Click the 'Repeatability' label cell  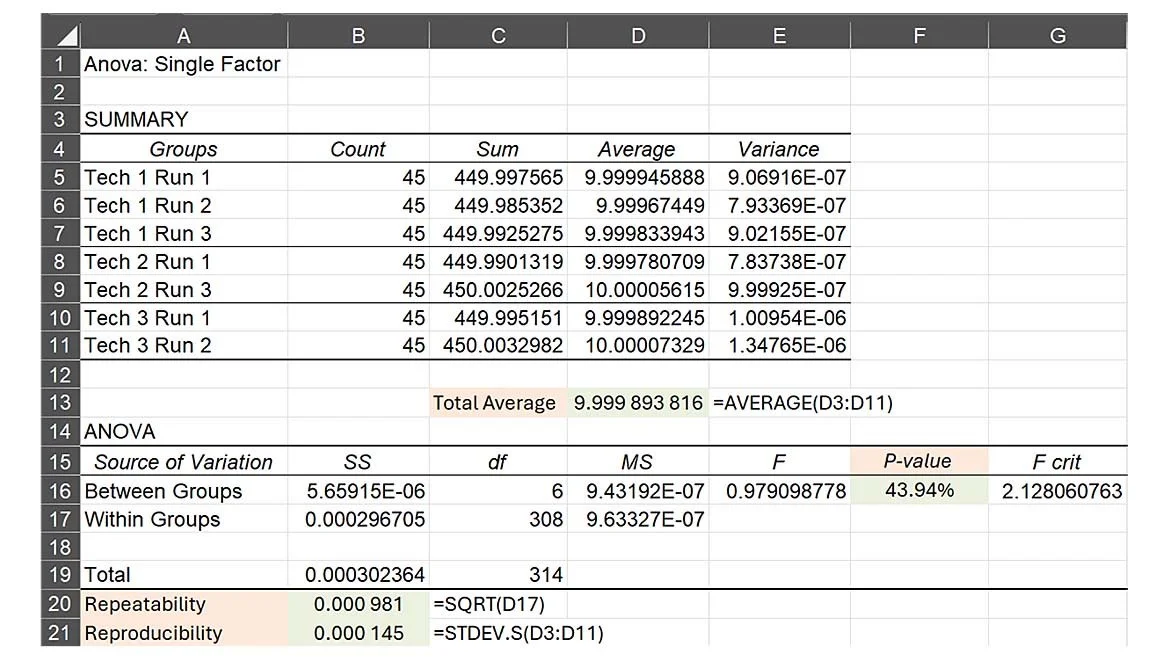184,604
